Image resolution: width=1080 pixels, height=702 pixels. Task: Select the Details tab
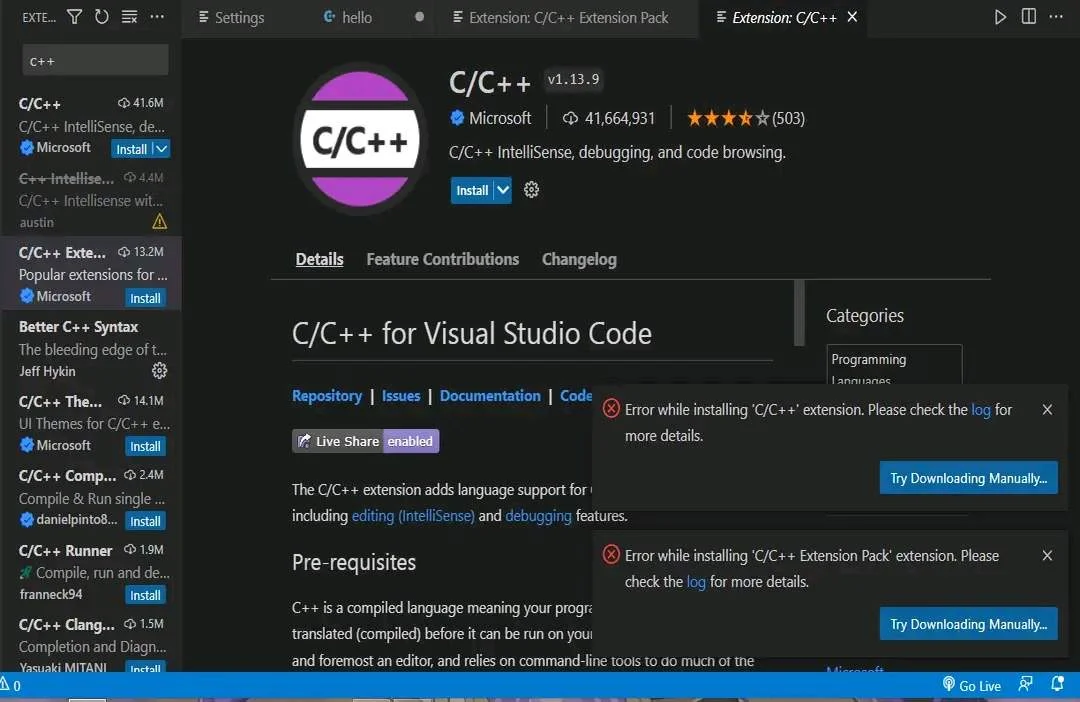(x=320, y=259)
